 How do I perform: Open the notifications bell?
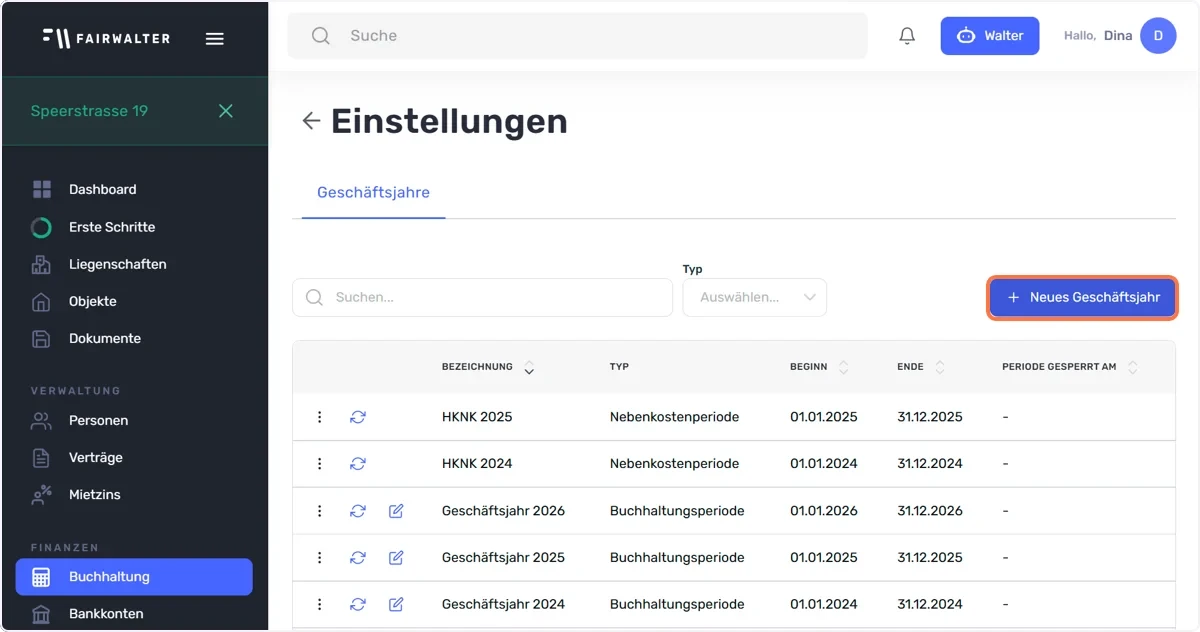pos(907,36)
